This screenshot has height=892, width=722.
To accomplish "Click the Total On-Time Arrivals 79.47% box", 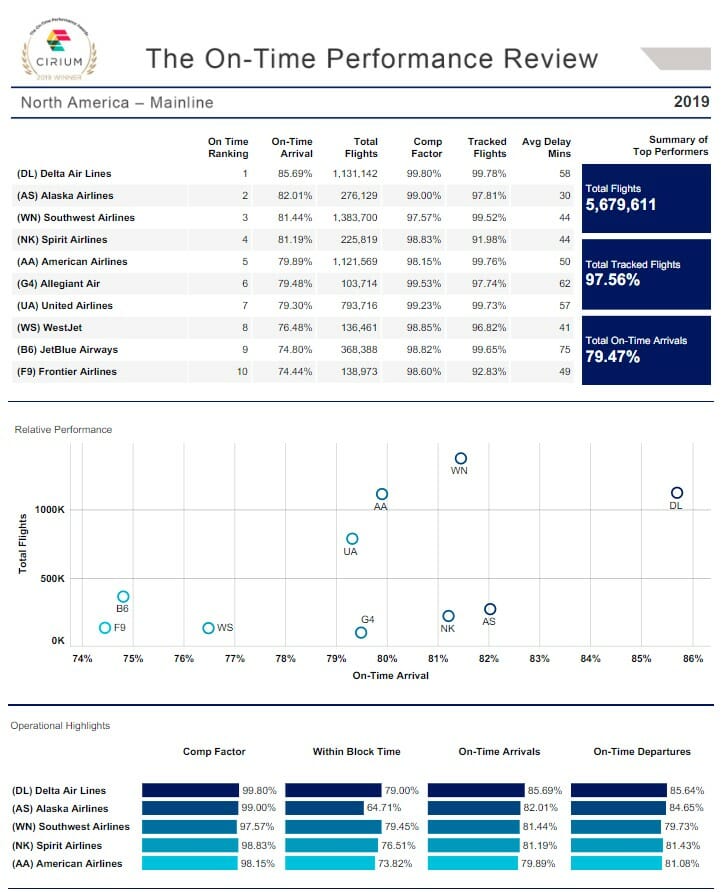I will (646, 350).
